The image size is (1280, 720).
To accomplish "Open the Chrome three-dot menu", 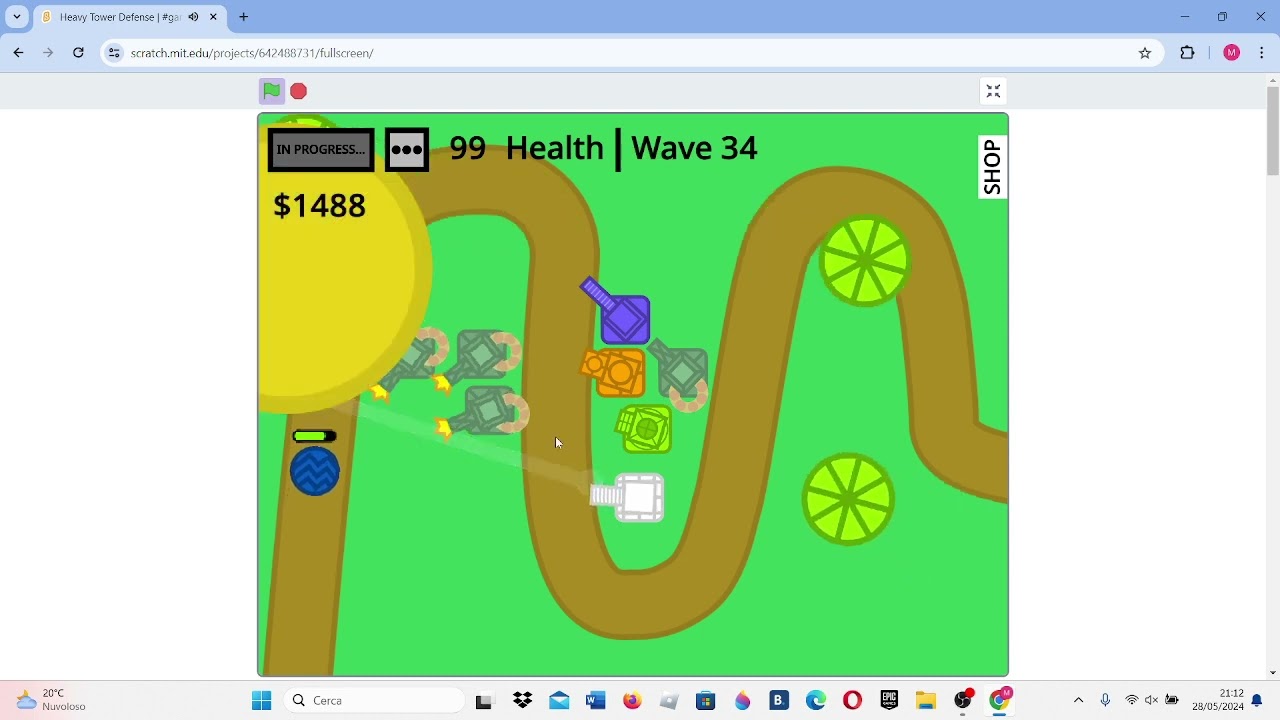I will [1262, 53].
